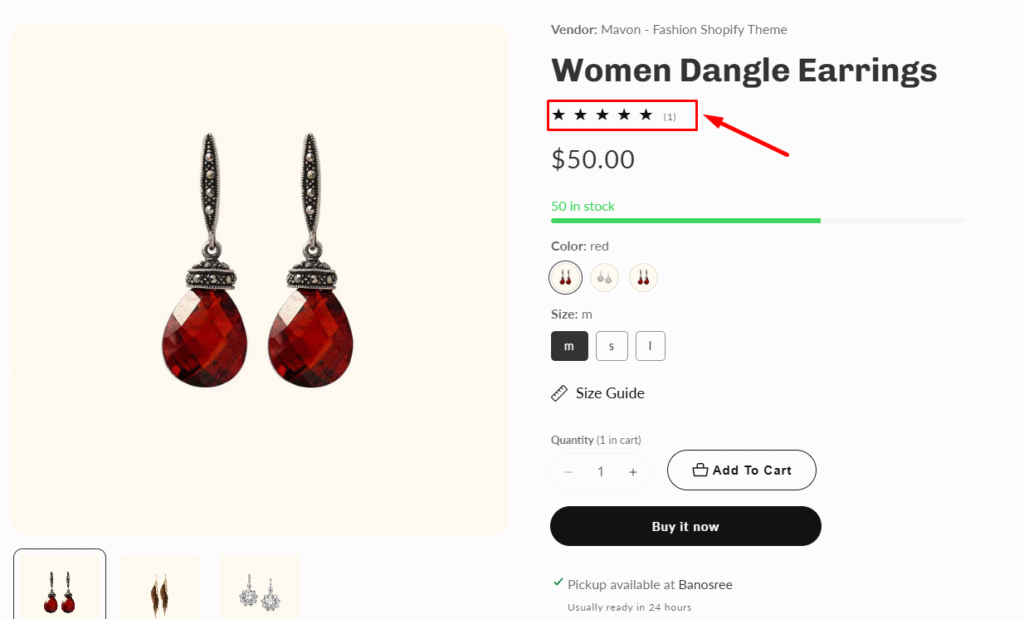Screen dimensions: 1024x619
Task: Select size s option
Action: click(x=612, y=346)
